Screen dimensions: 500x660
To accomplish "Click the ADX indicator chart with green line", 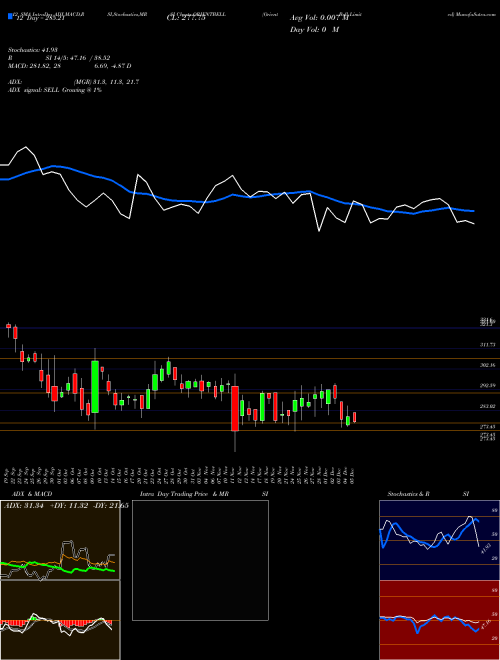I will (60, 540).
